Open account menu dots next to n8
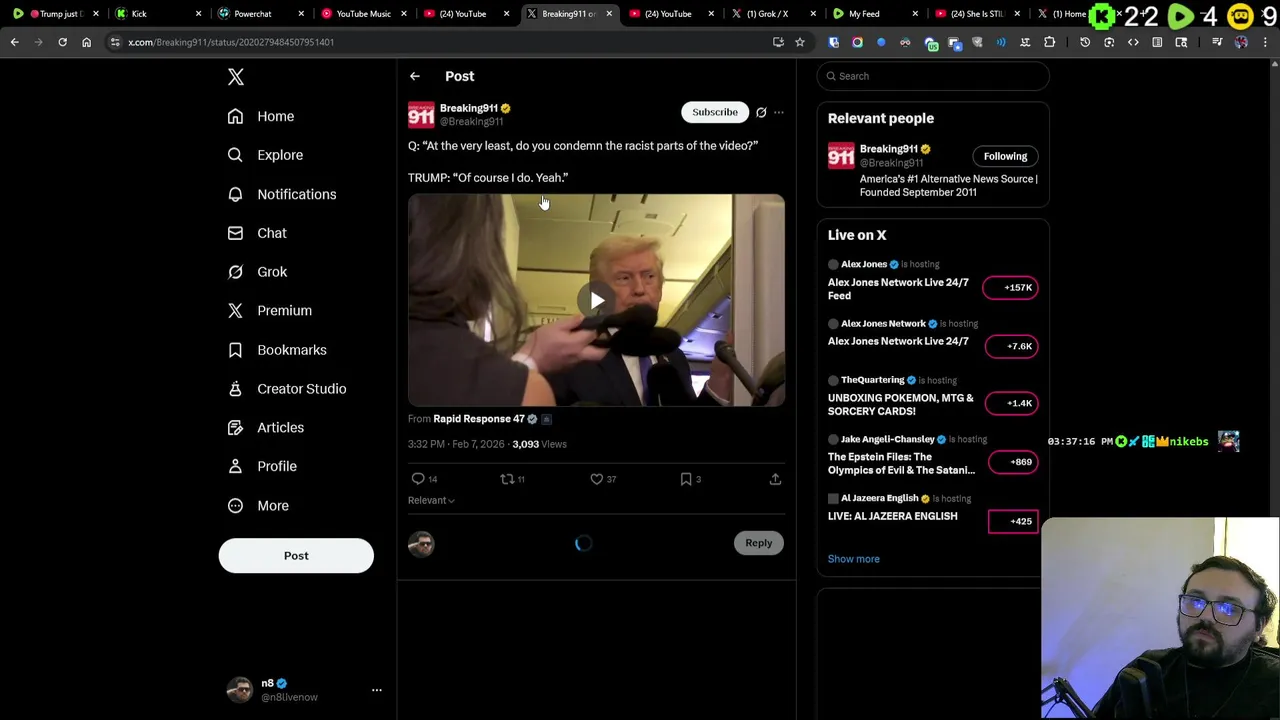1280x720 pixels. coord(377,690)
